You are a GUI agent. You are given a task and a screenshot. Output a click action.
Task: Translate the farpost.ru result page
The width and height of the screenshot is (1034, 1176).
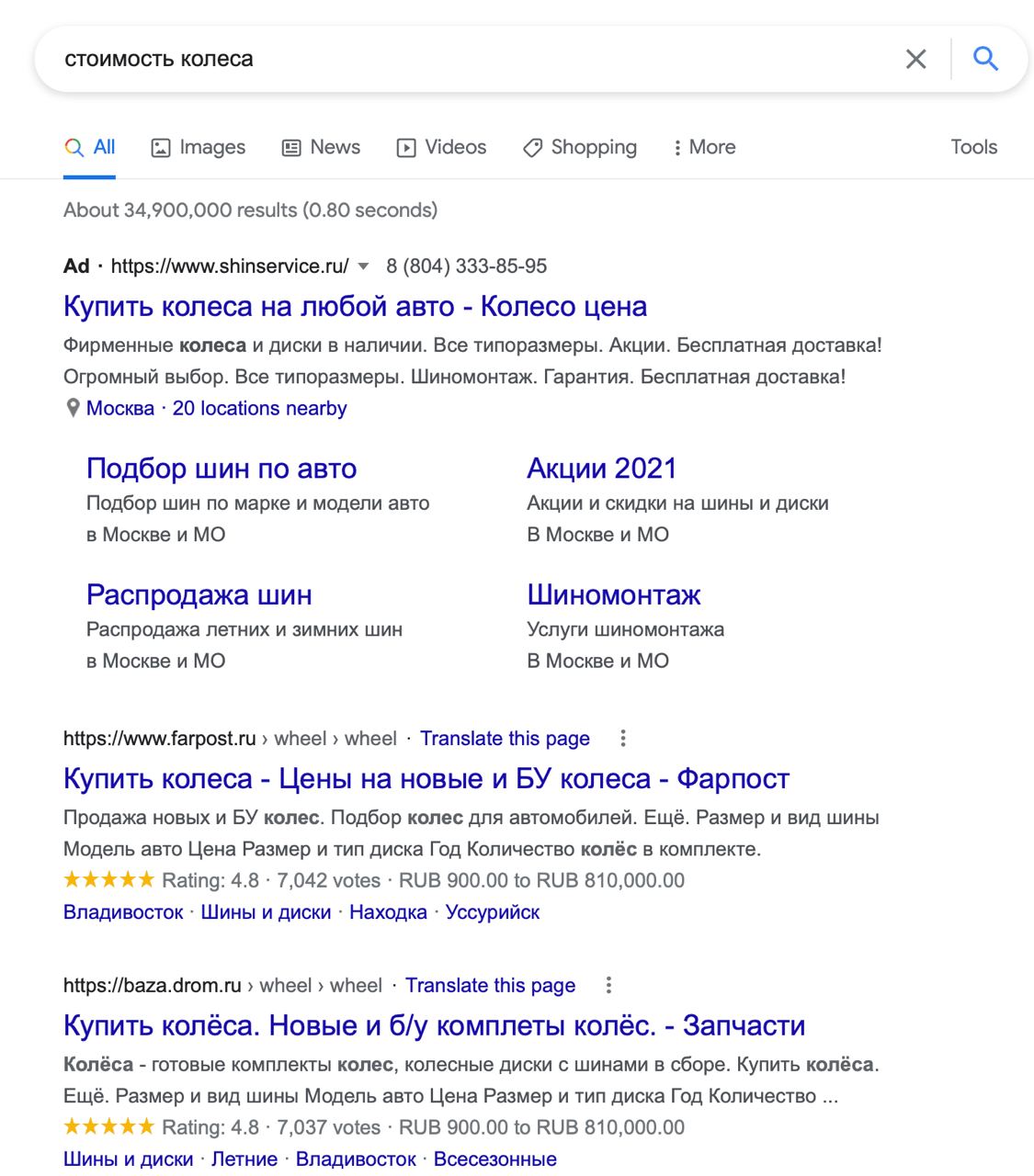point(505,739)
